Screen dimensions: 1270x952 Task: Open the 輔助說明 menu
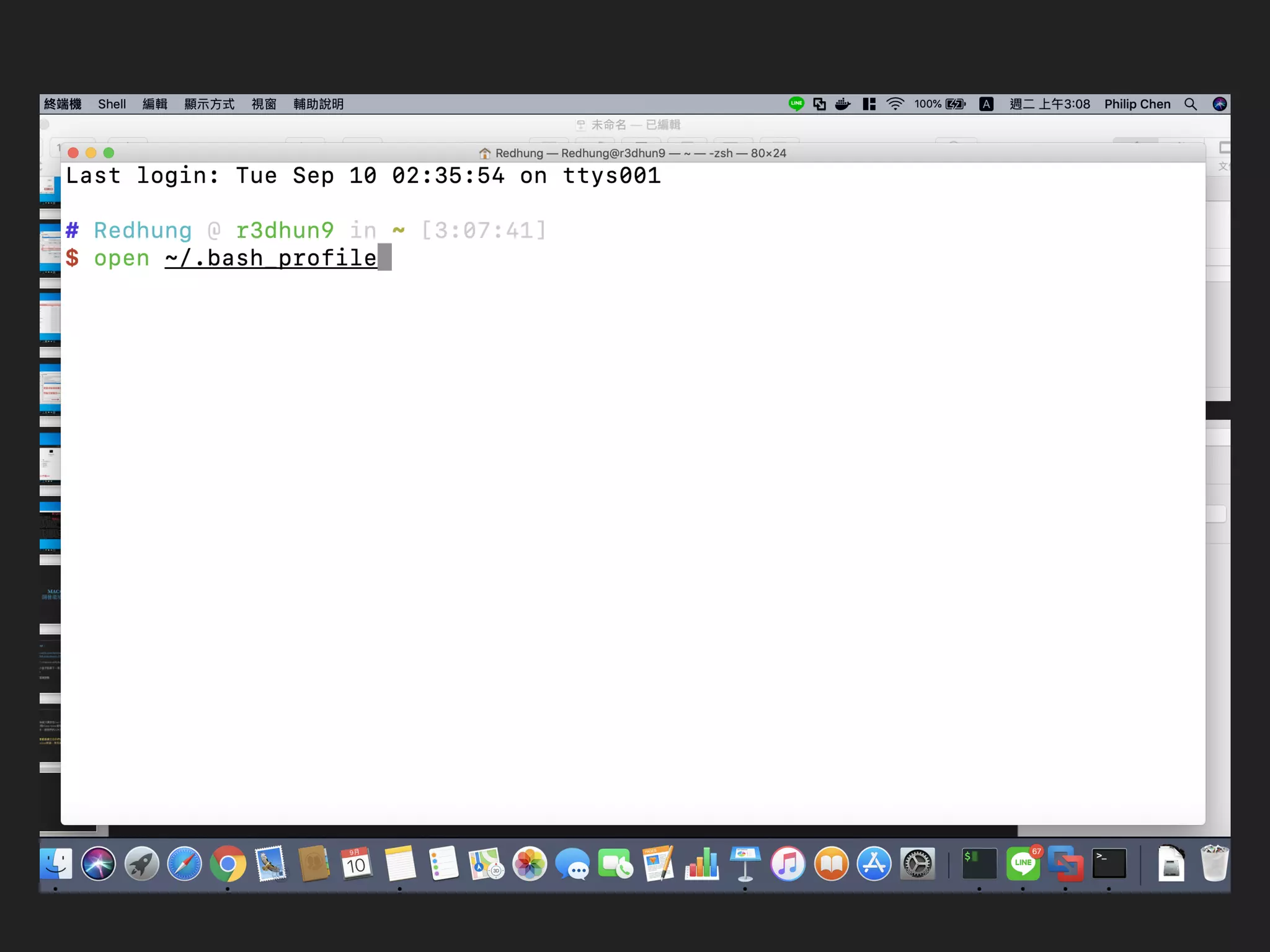click(318, 104)
